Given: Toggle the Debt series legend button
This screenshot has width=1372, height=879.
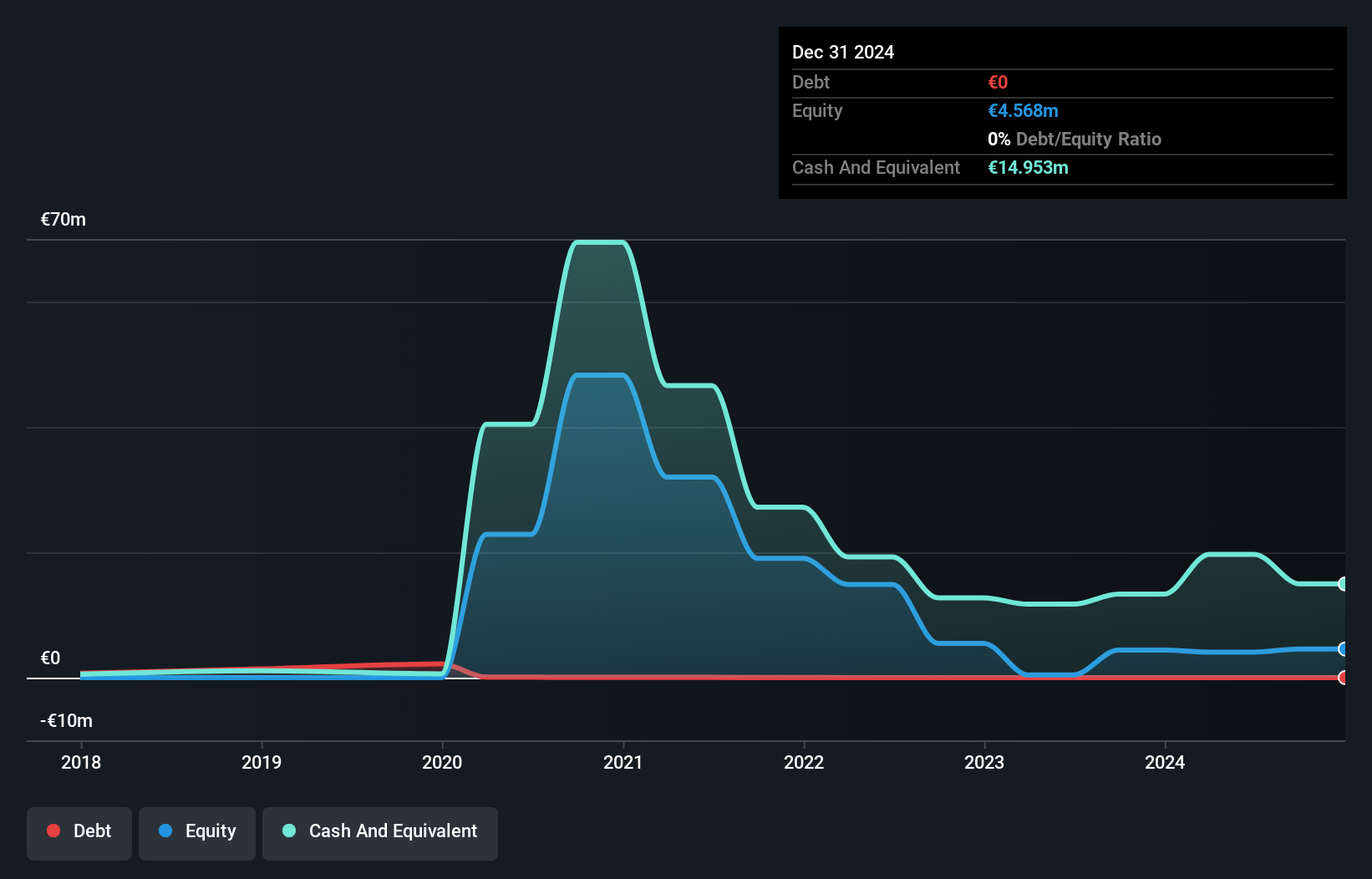Looking at the screenshot, I should 79,833.
